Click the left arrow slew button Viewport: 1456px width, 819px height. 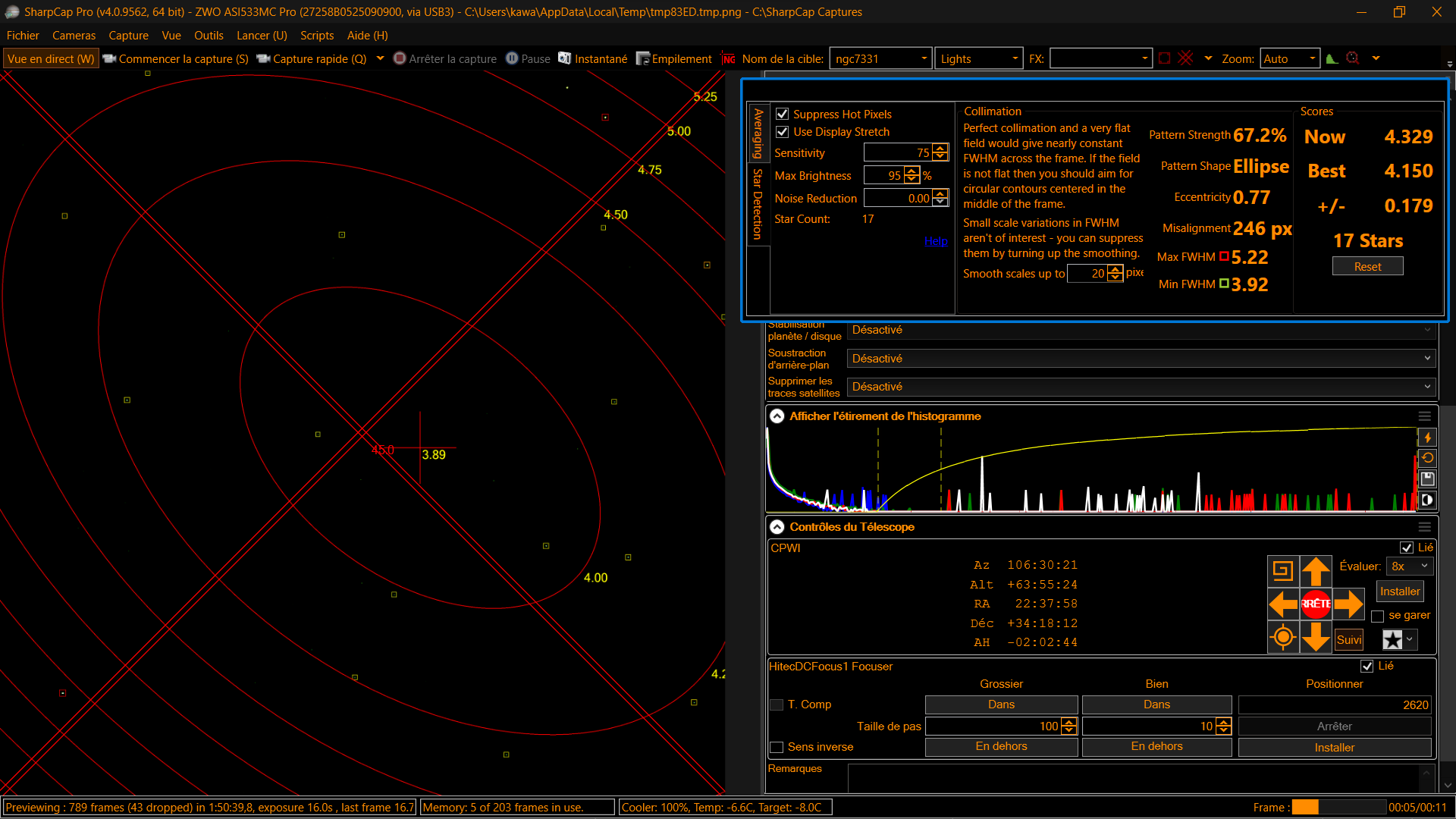click(1283, 604)
